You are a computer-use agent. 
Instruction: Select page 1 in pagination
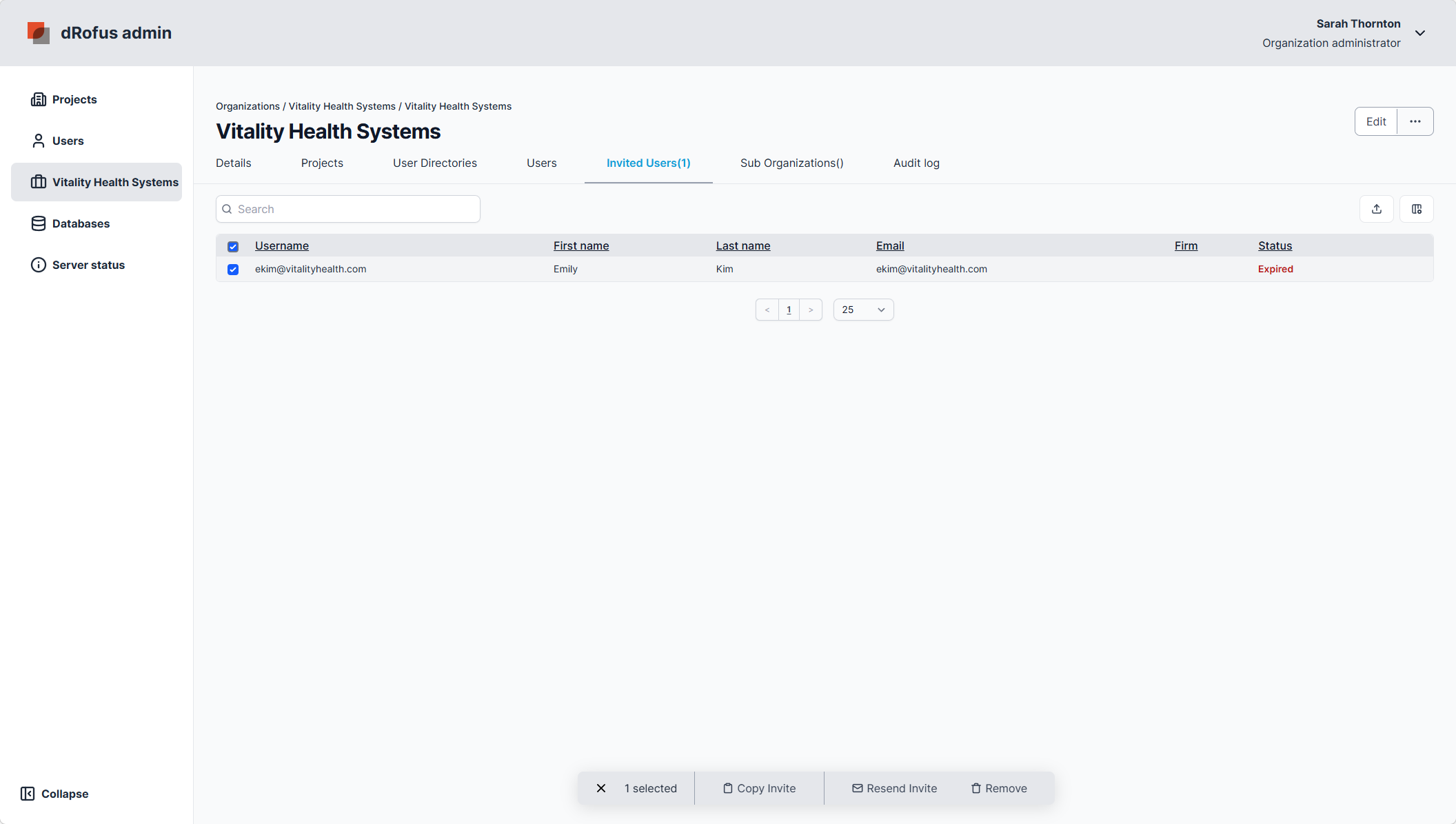tap(789, 310)
